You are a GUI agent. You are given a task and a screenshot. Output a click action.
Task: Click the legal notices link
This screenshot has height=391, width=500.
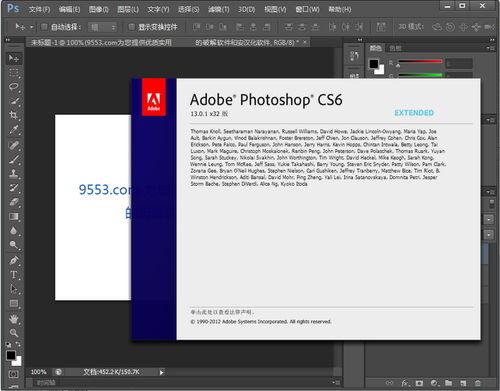(222, 312)
